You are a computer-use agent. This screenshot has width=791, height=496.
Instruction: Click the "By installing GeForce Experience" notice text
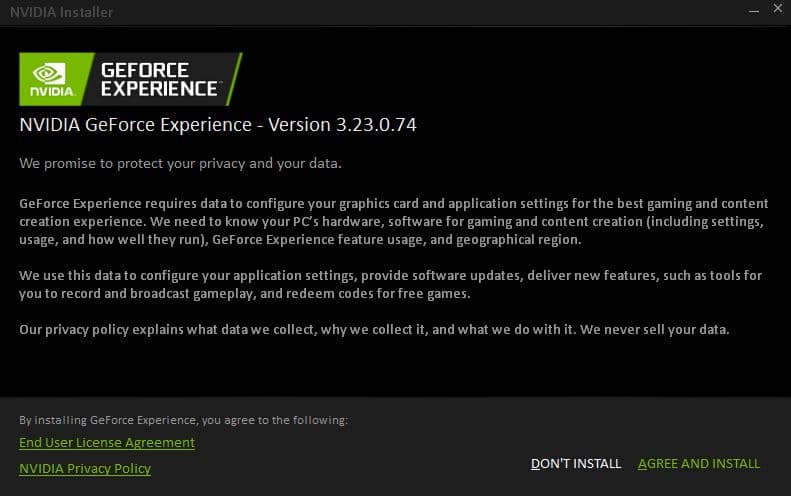click(x=183, y=420)
